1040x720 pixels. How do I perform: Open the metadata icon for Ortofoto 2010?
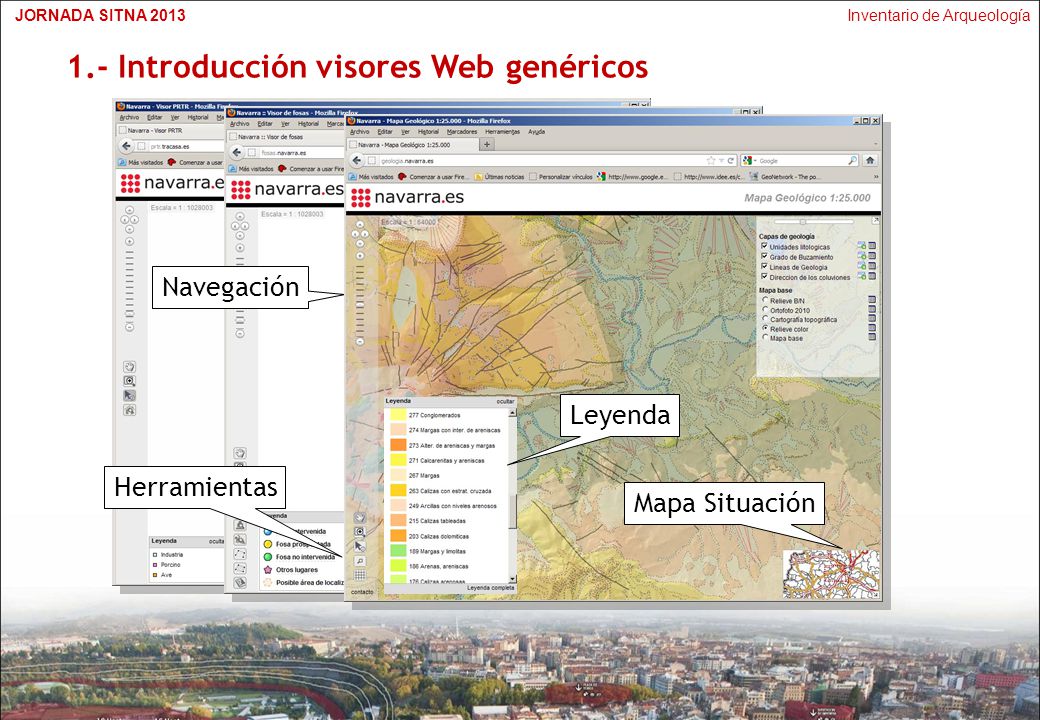pyautogui.click(x=872, y=309)
